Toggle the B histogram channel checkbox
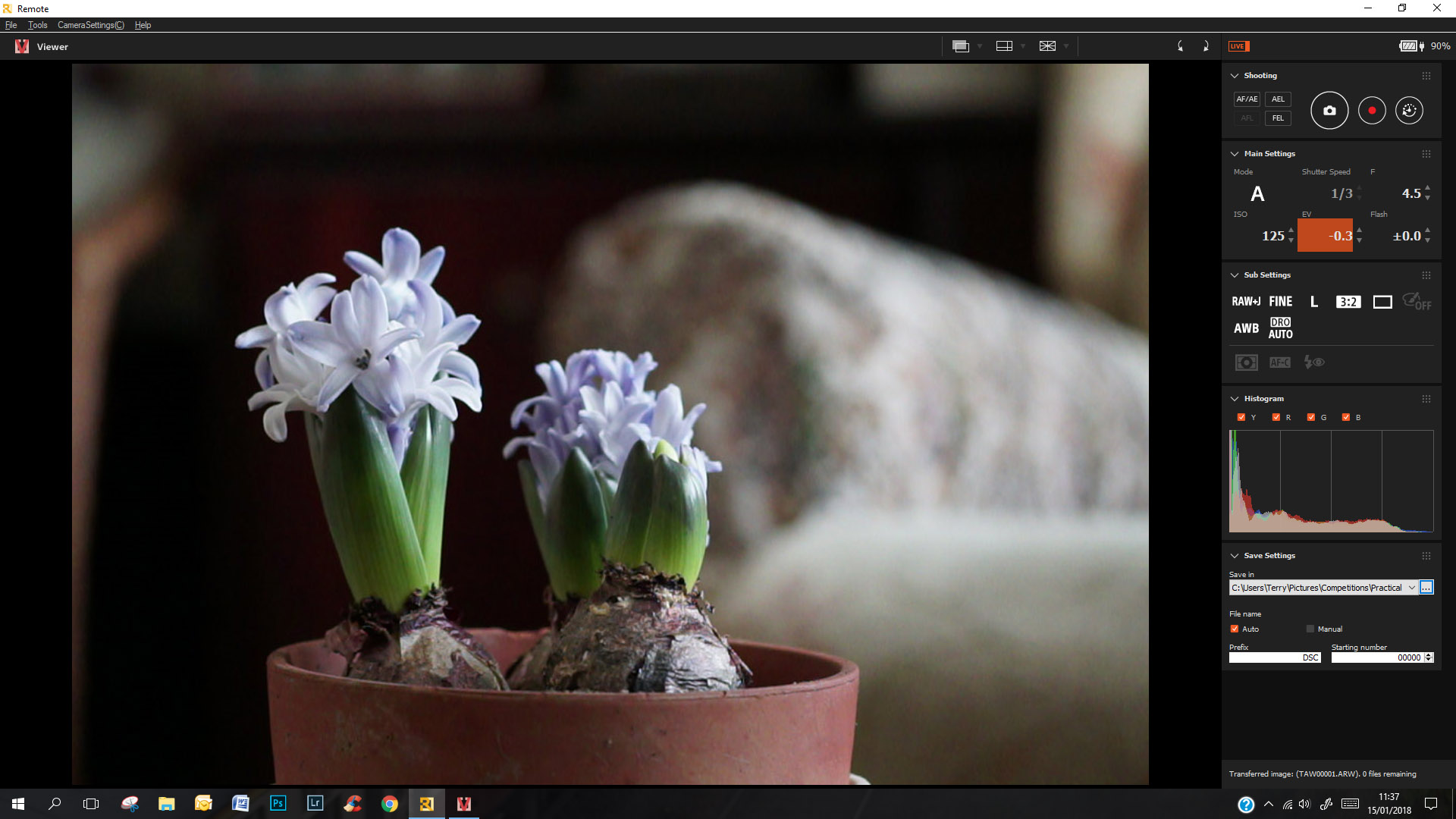Image resolution: width=1456 pixels, height=819 pixels. point(1346,417)
